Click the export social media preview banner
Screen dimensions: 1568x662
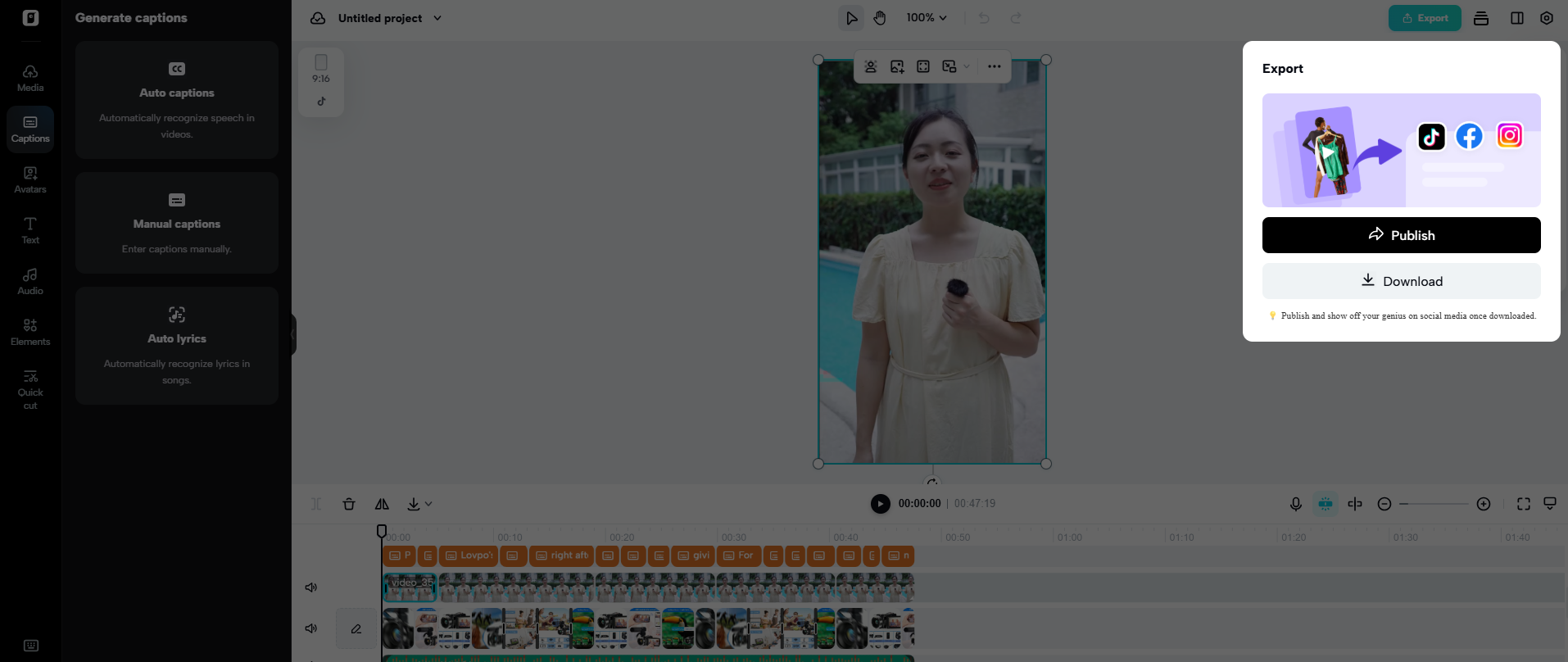tap(1402, 150)
